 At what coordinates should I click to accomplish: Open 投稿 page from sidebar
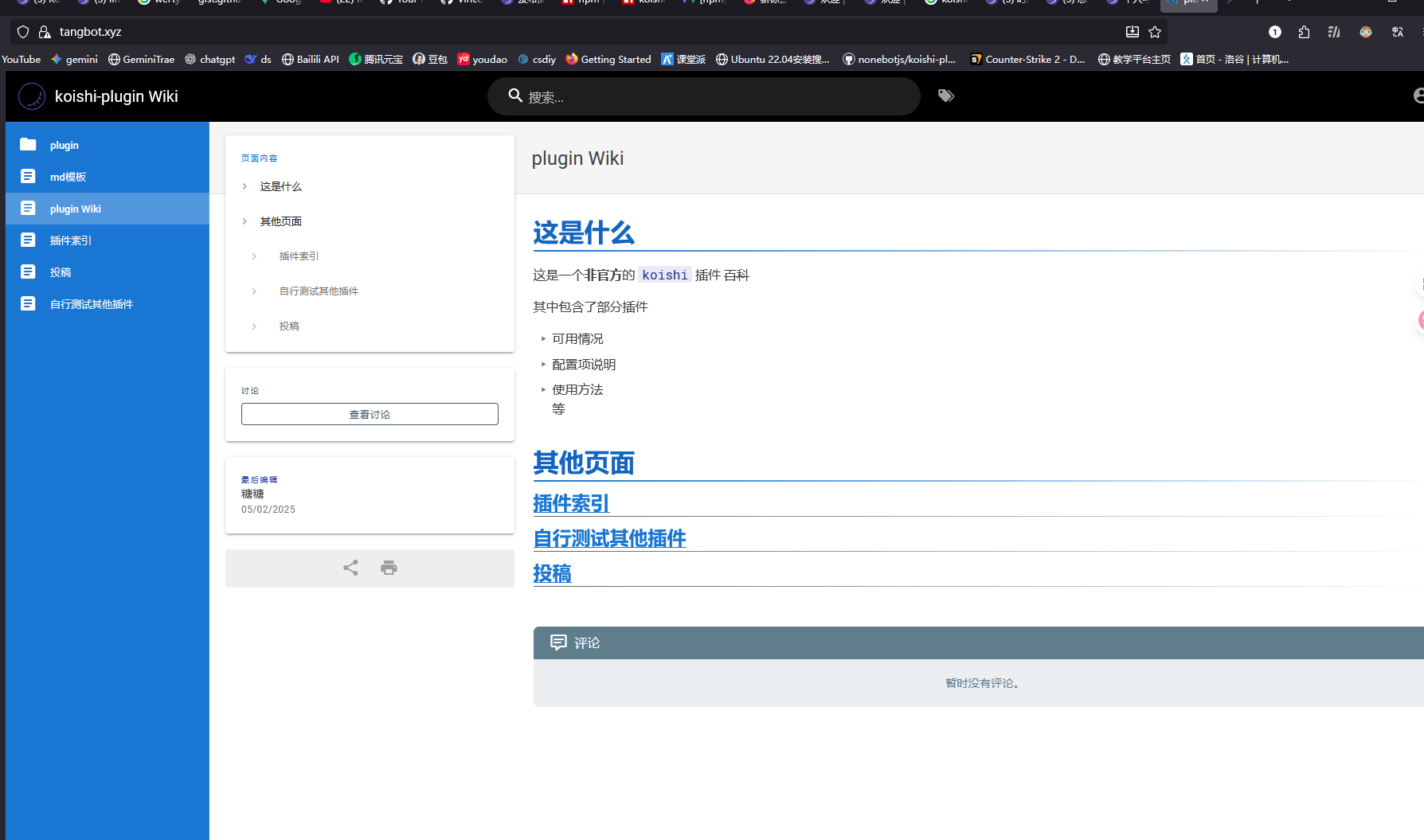(61, 272)
